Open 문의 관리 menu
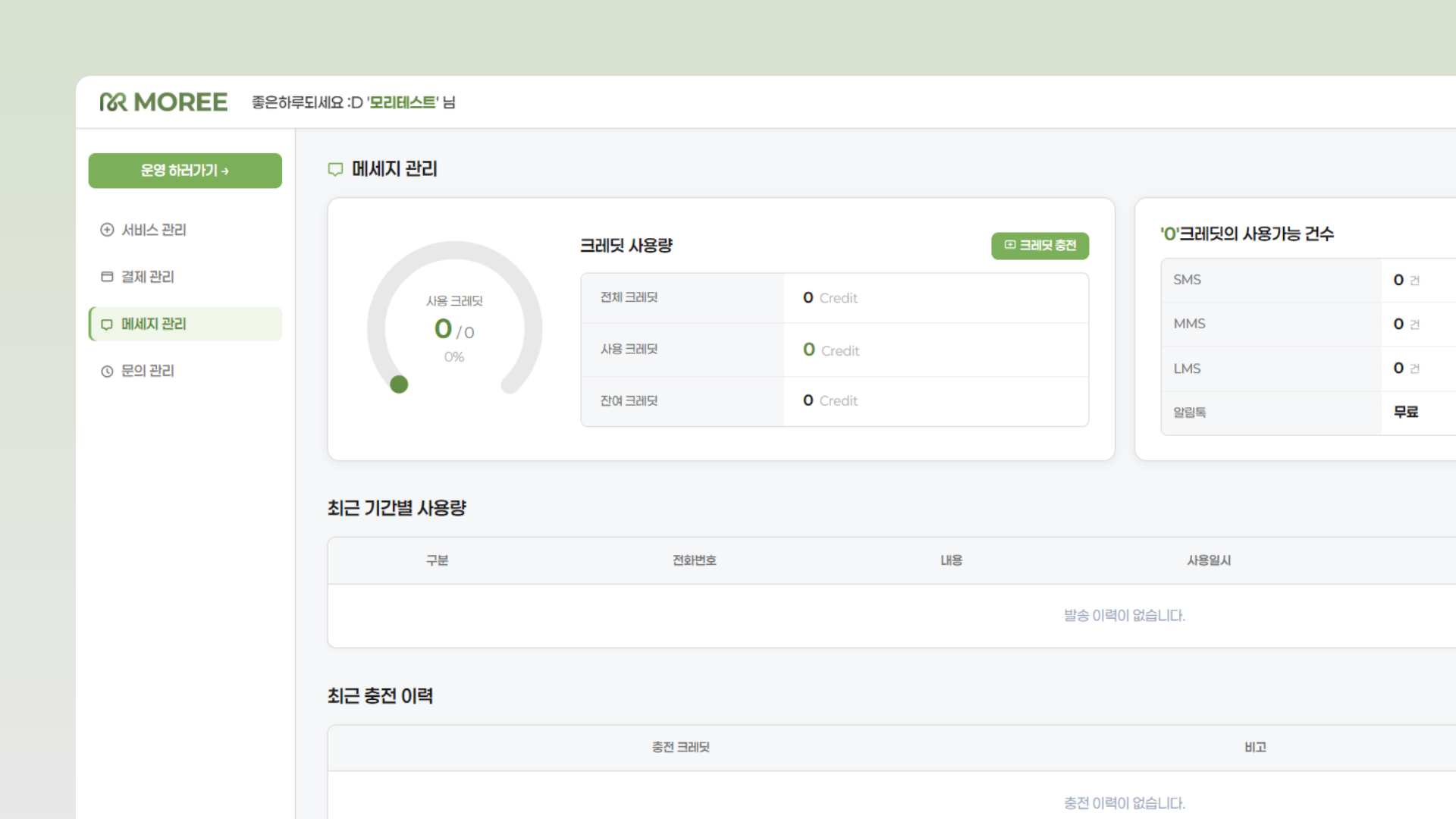This screenshot has width=1456, height=819. click(185, 371)
